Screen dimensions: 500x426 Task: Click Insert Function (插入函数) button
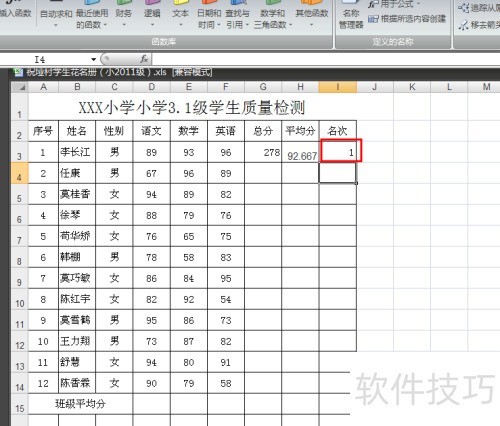click(15, 10)
